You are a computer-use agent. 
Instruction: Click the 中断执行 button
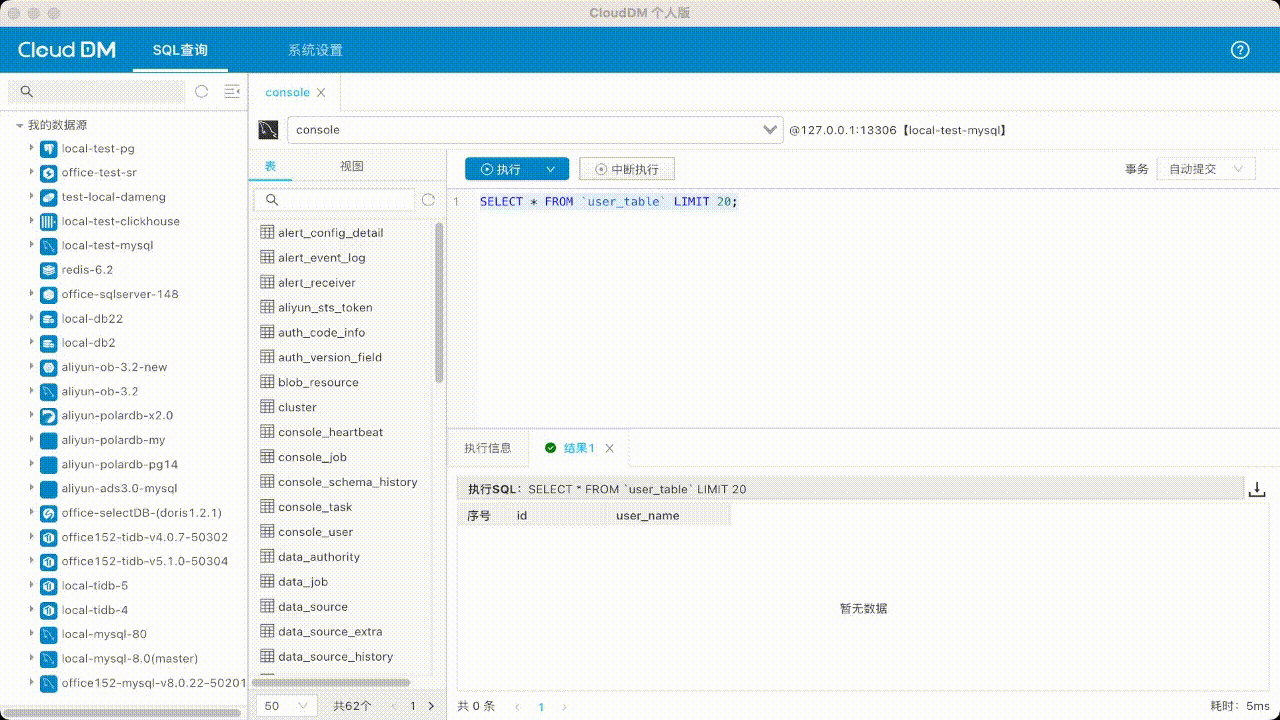click(x=627, y=170)
